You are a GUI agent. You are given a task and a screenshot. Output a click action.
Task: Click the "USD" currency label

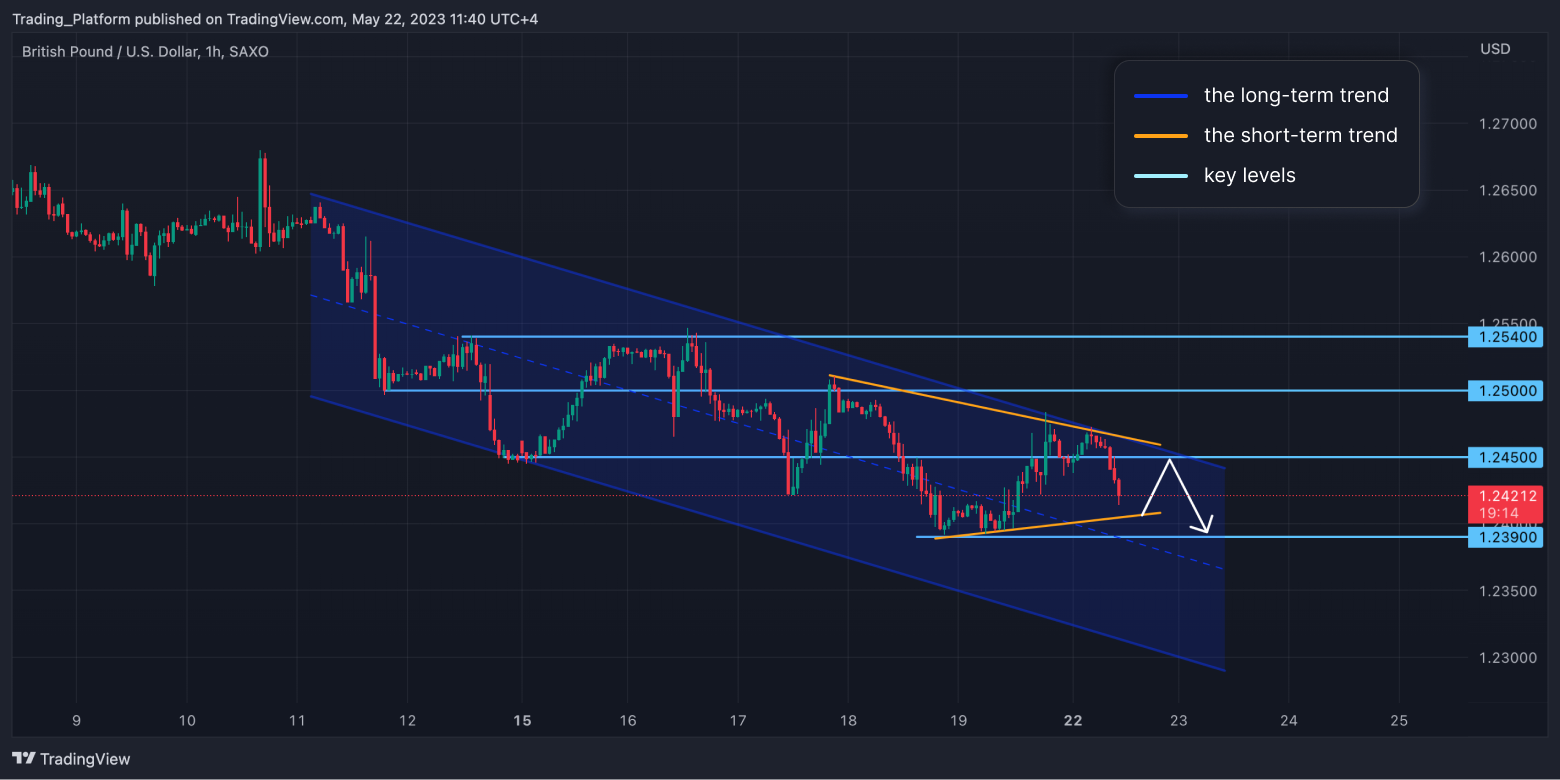[x=1495, y=49]
